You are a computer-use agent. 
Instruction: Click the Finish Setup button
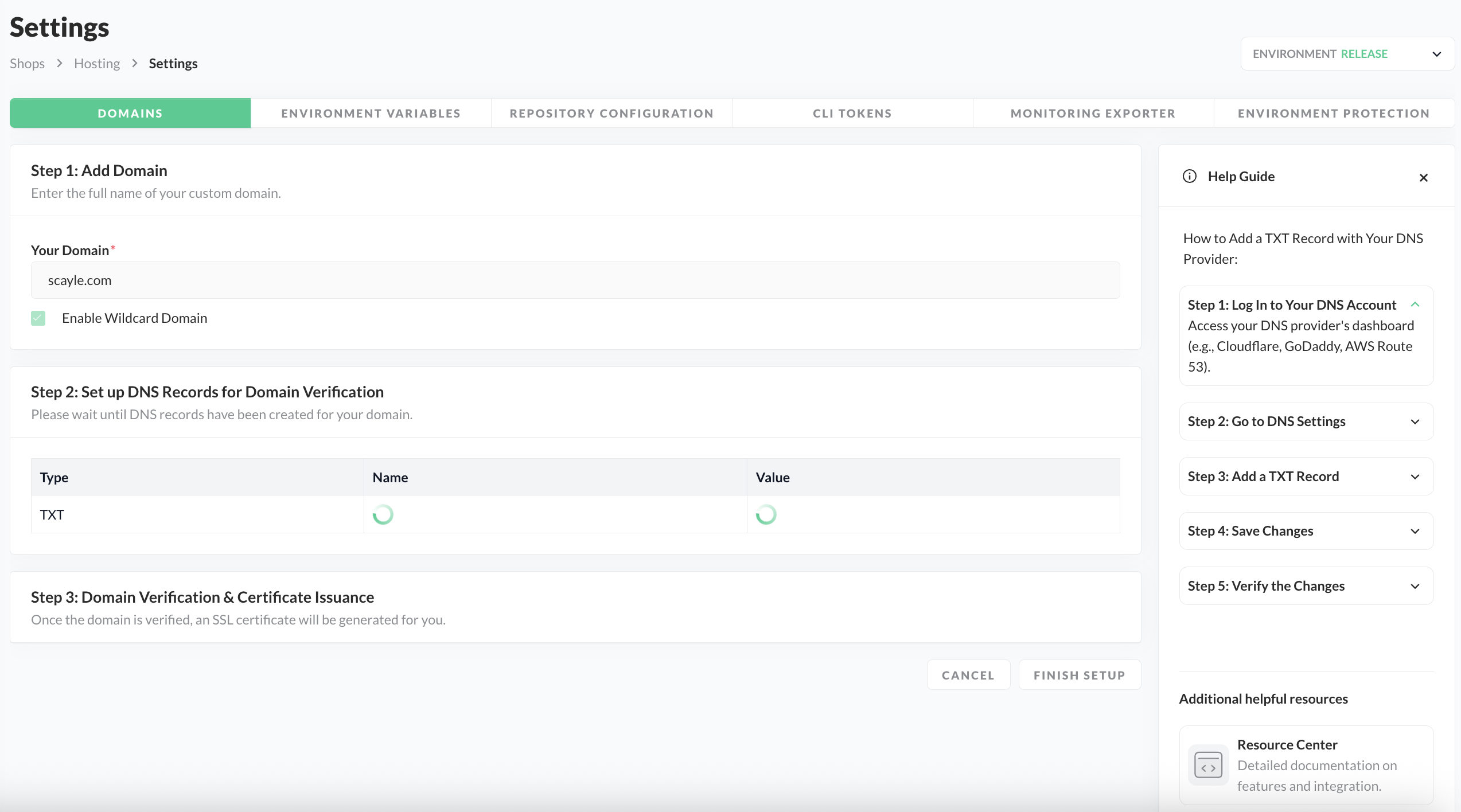click(x=1079, y=675)
